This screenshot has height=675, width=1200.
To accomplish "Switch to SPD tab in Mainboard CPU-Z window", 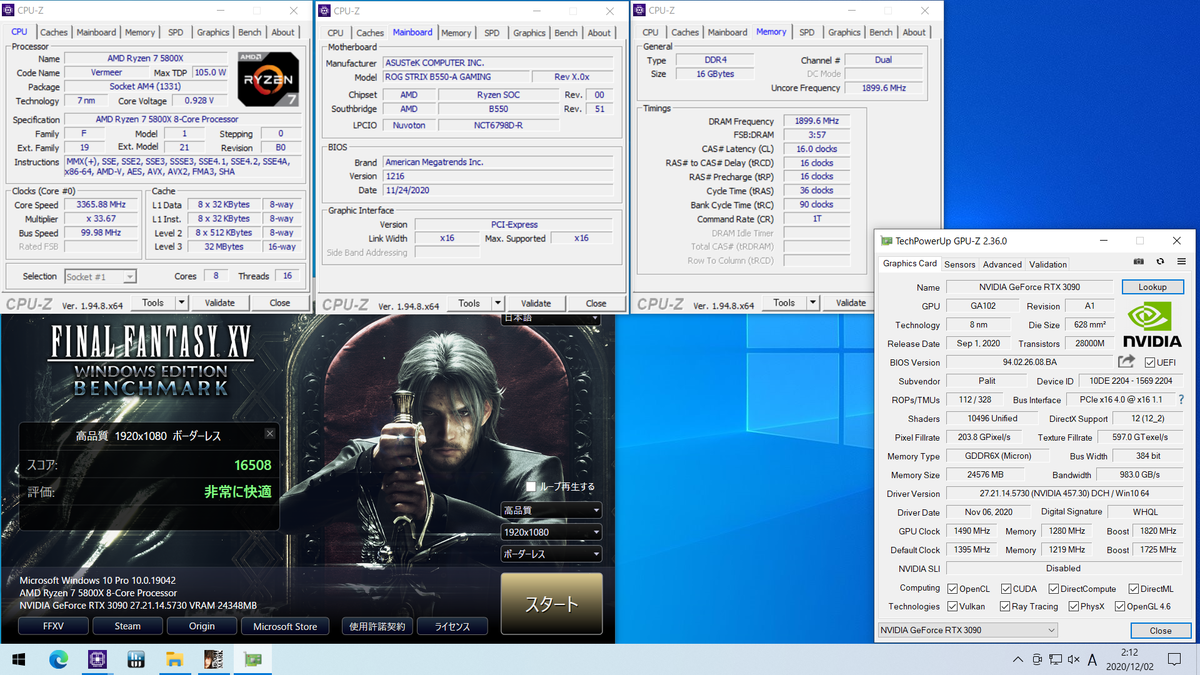I will (491, 33).
